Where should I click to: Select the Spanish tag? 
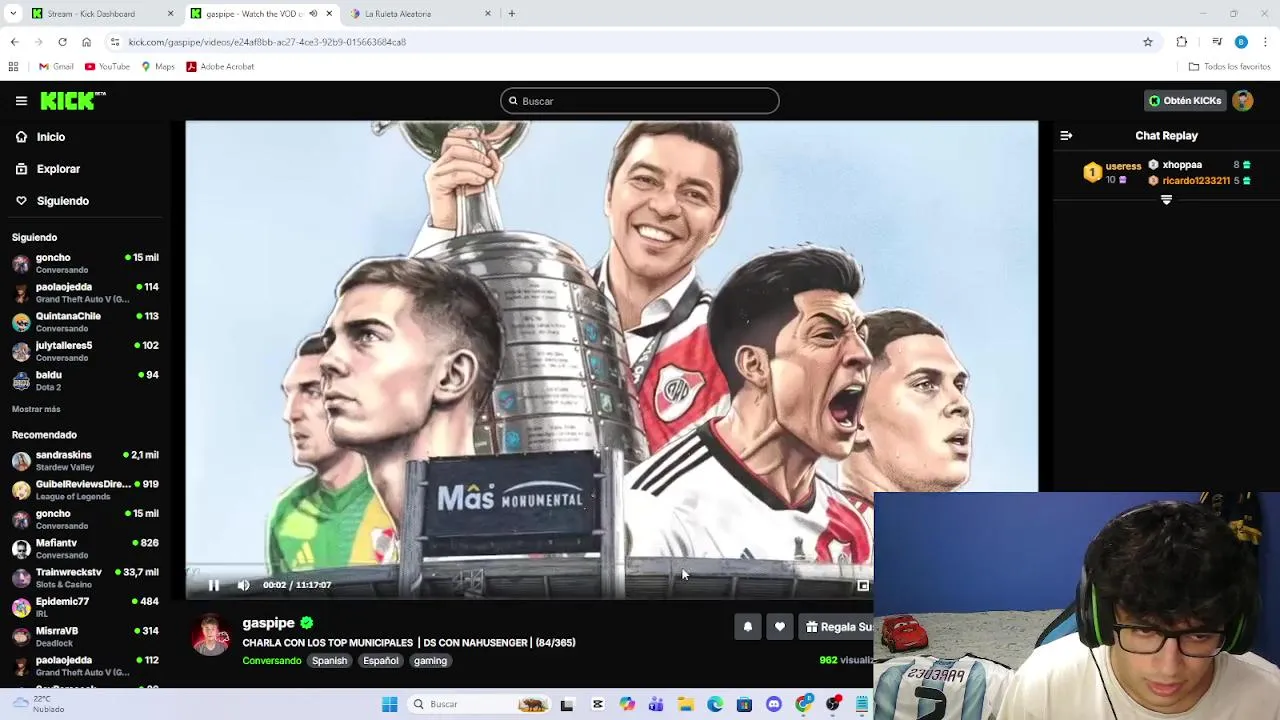click(329, 661)
